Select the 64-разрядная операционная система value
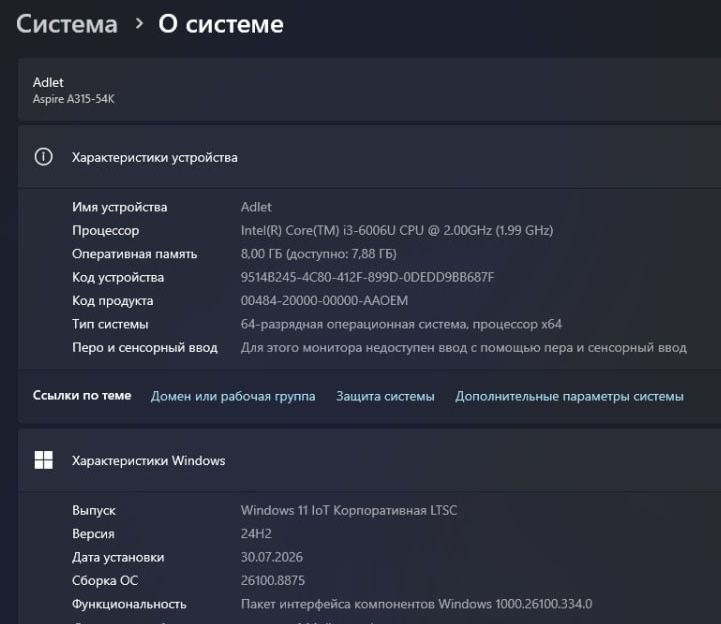The width and height of the screenshot is (721, 624). click(x=401, y=324)
